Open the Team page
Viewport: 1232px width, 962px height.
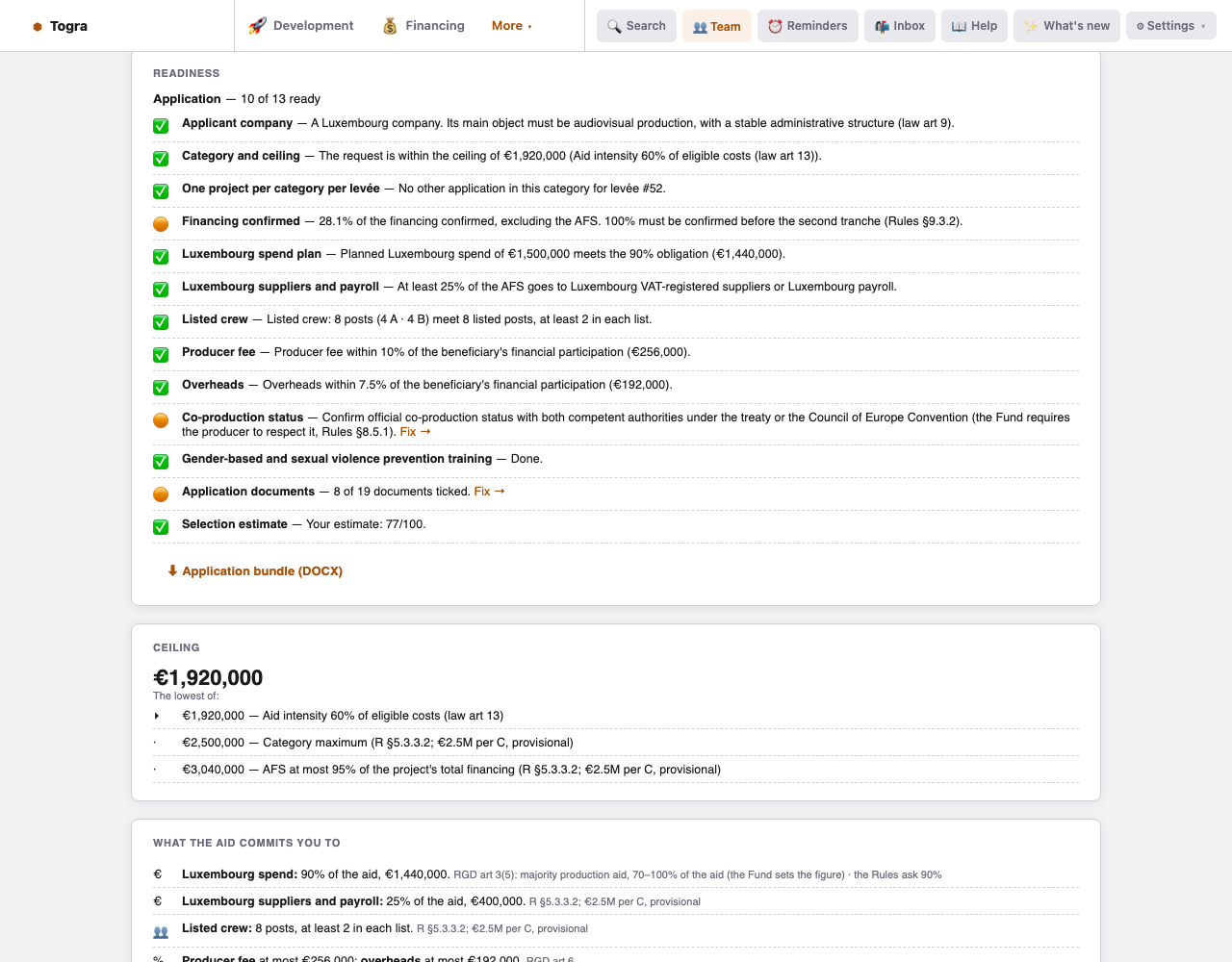tap(717, 26)
